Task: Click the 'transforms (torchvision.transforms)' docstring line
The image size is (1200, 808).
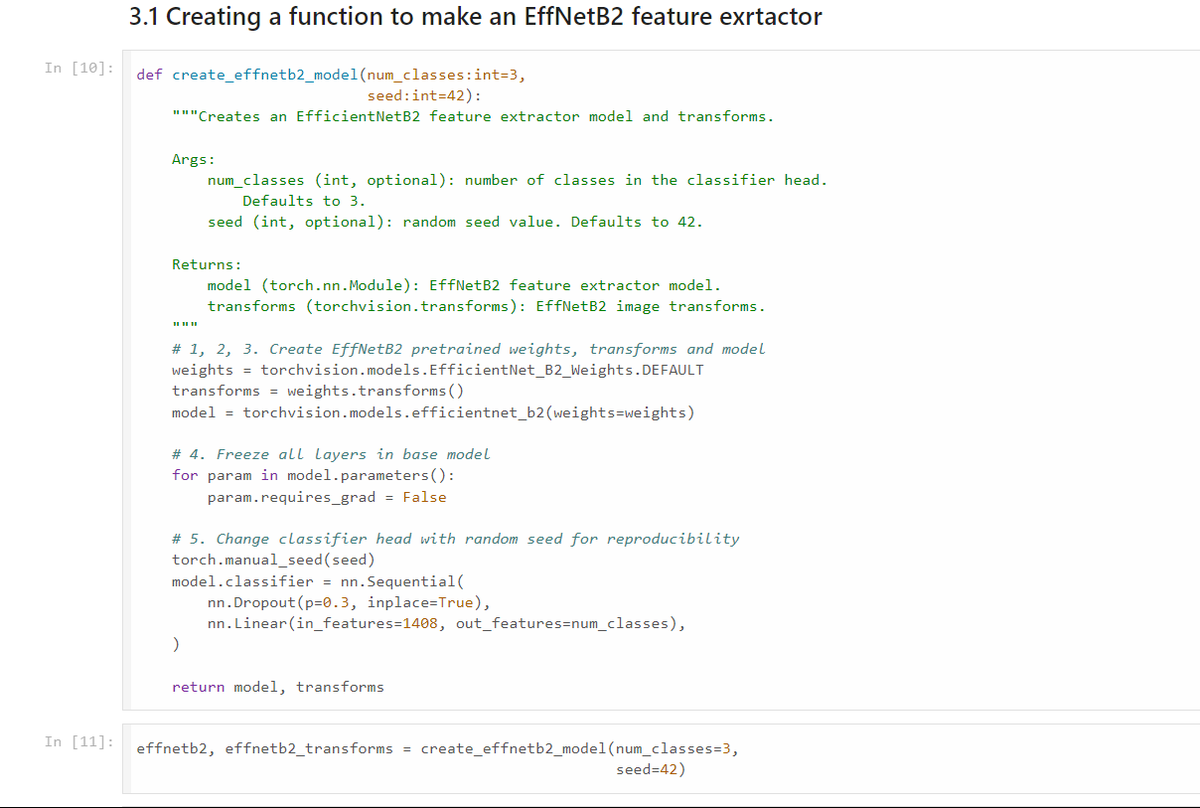Action: tap(486, 307)
